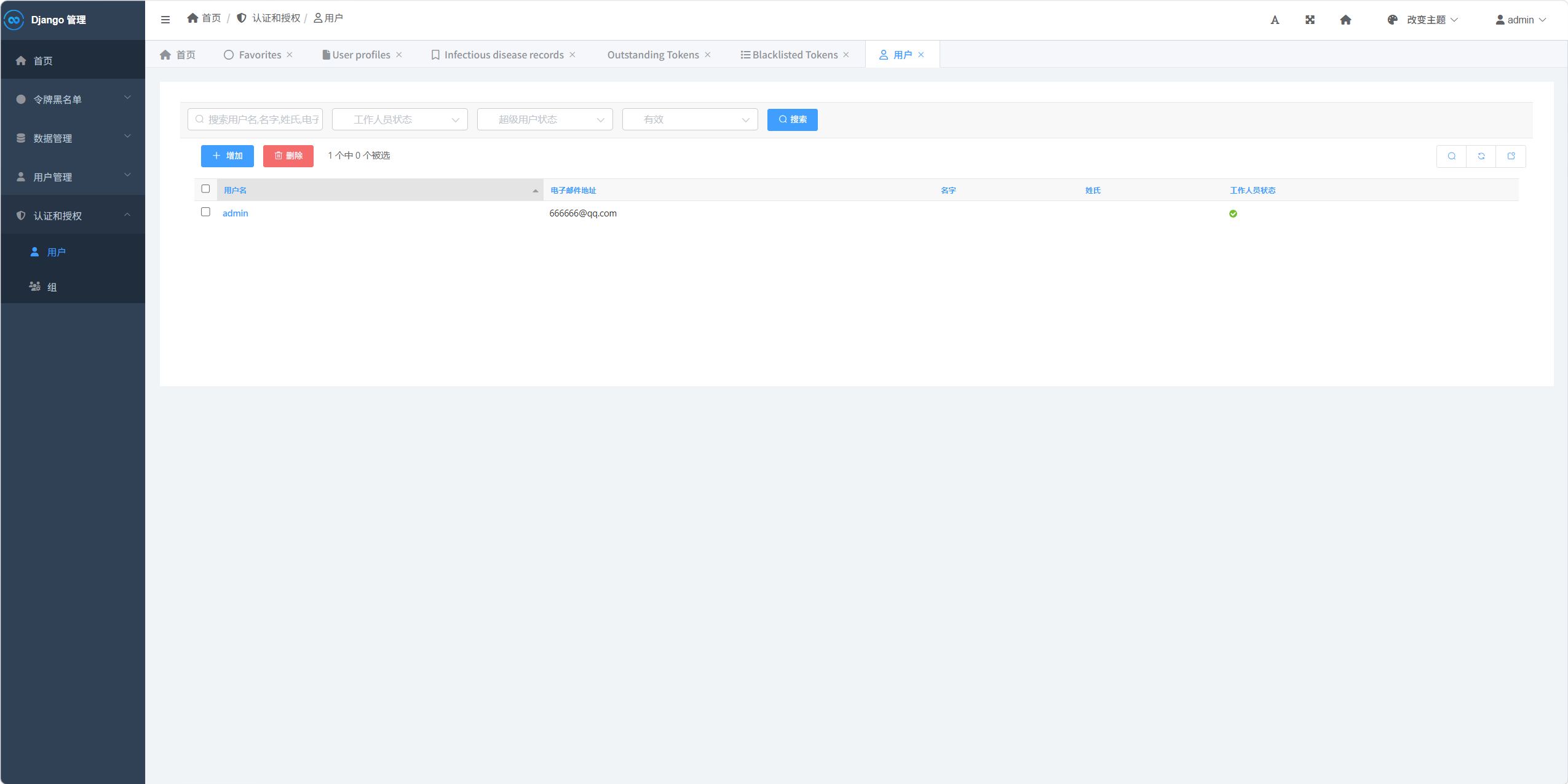Image resolution: width=1568 pixels, height=784 pixels.
Task: Close the Blacklisted Tokens tab
Action: click(x=846, y=55)
